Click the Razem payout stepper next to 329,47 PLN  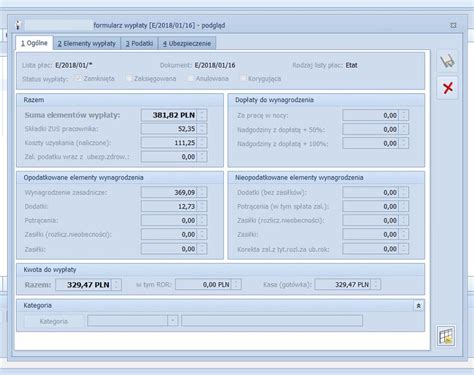tap(116, 285)
